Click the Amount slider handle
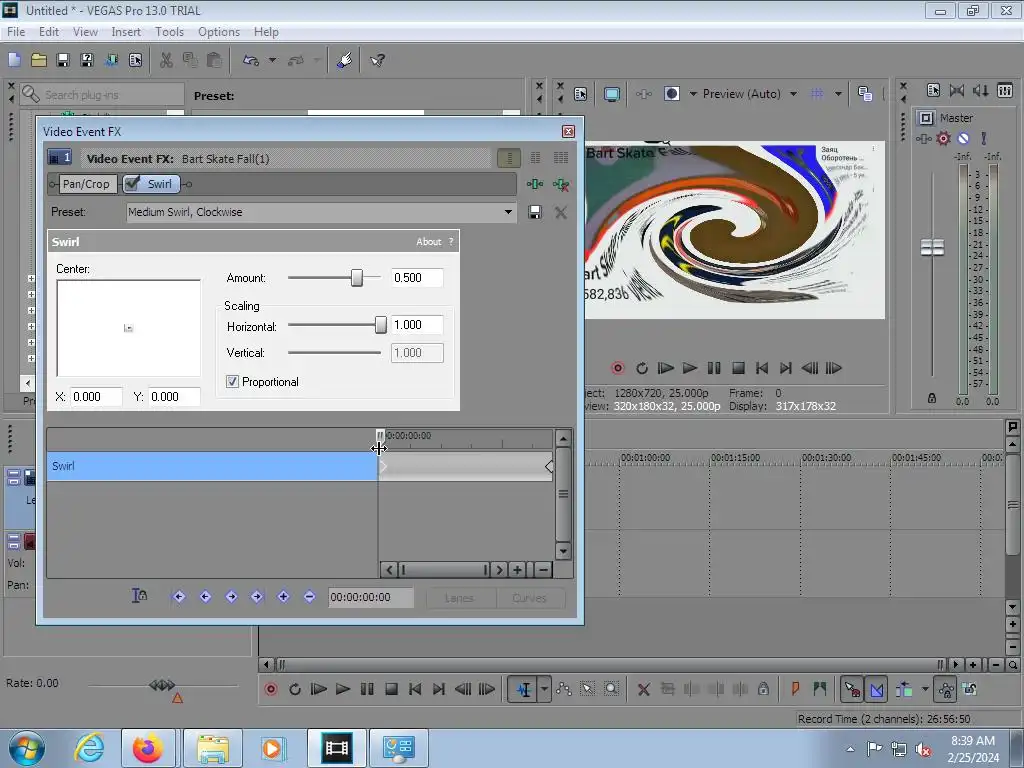The width and height of the screenshot is (1024, 768). (357, 278)
